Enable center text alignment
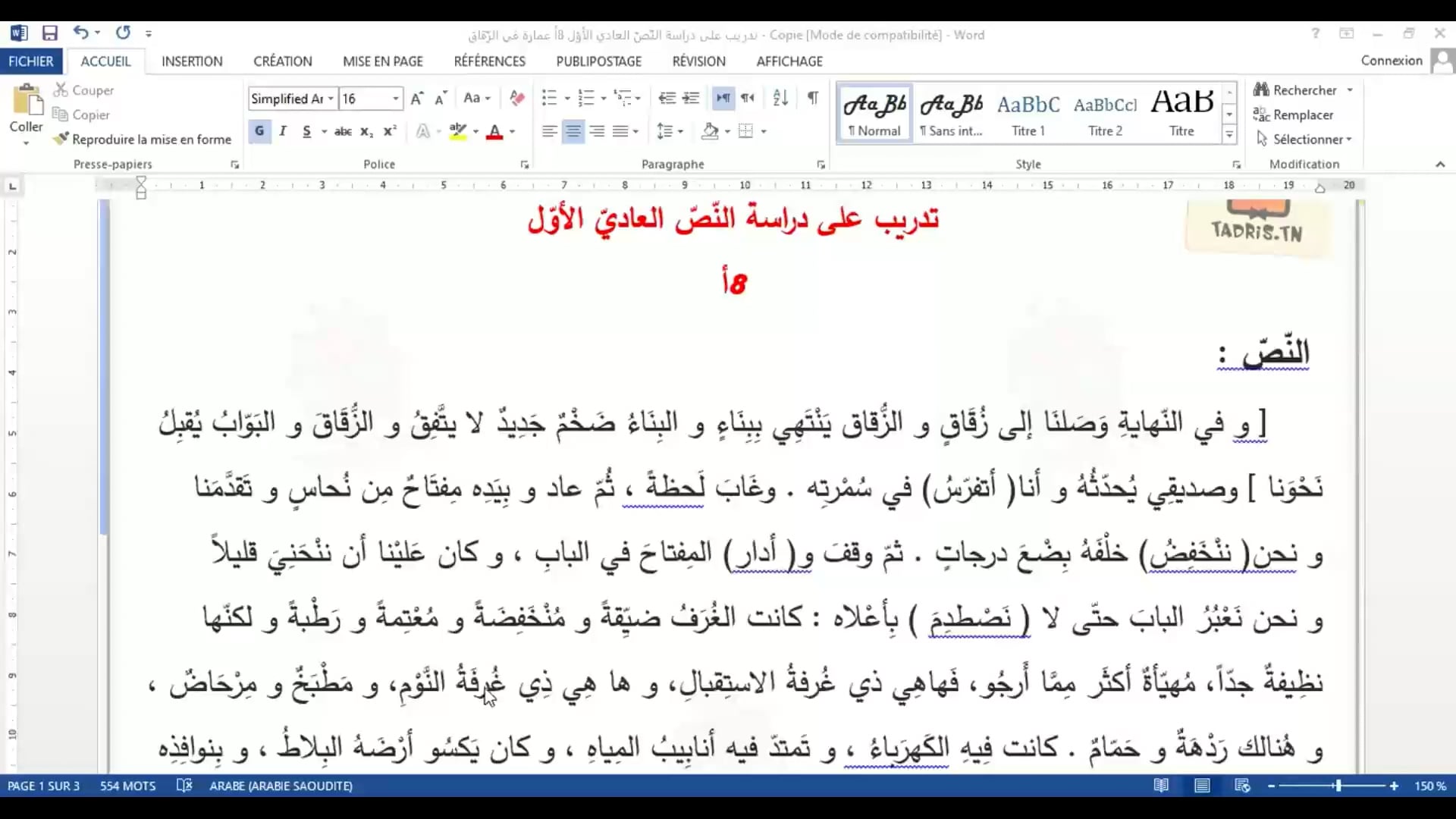The width and height of the screenshot is (1456, 819). point(573,131)
